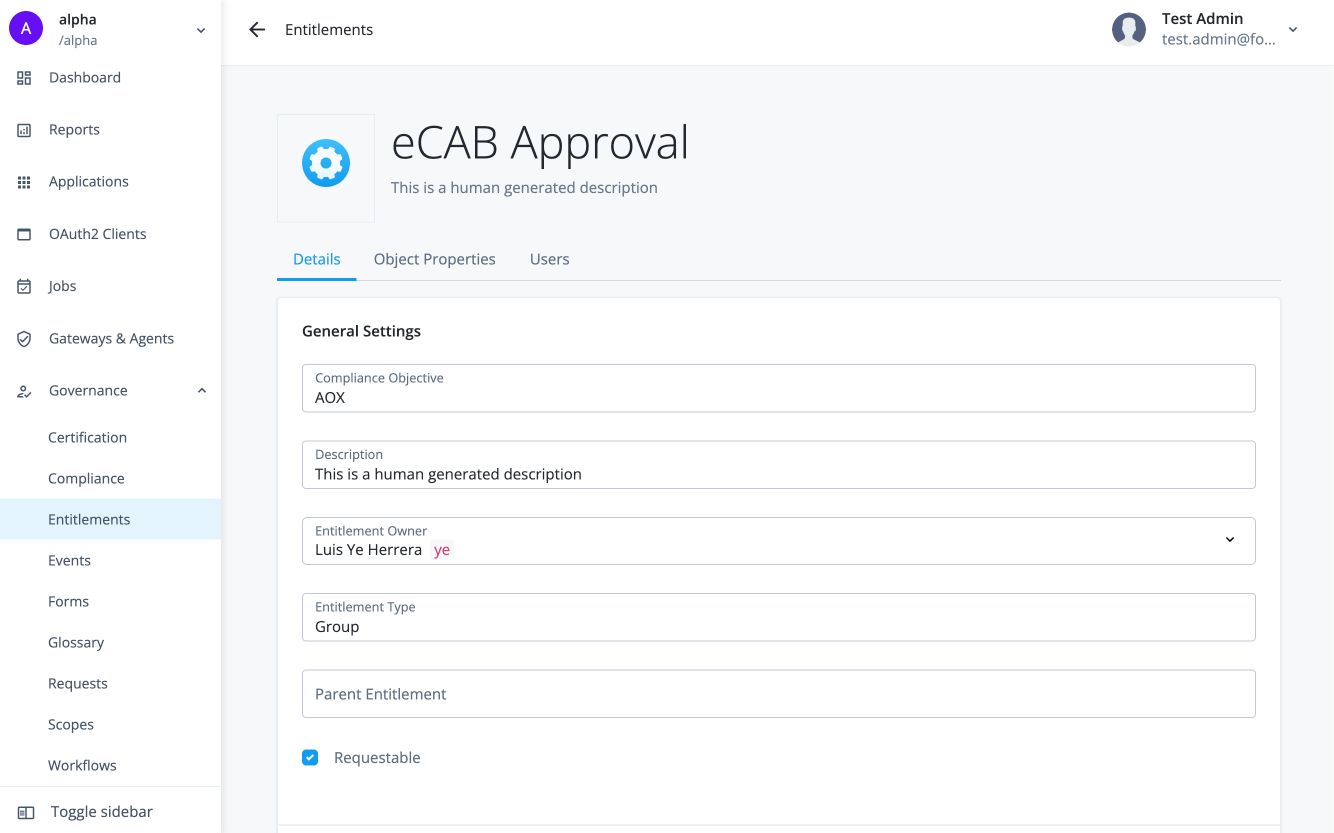The width and height of the screenshot is (1334, 833).
Task: Click the OAuth2 Clients window icon
Action: click(25, 234)
